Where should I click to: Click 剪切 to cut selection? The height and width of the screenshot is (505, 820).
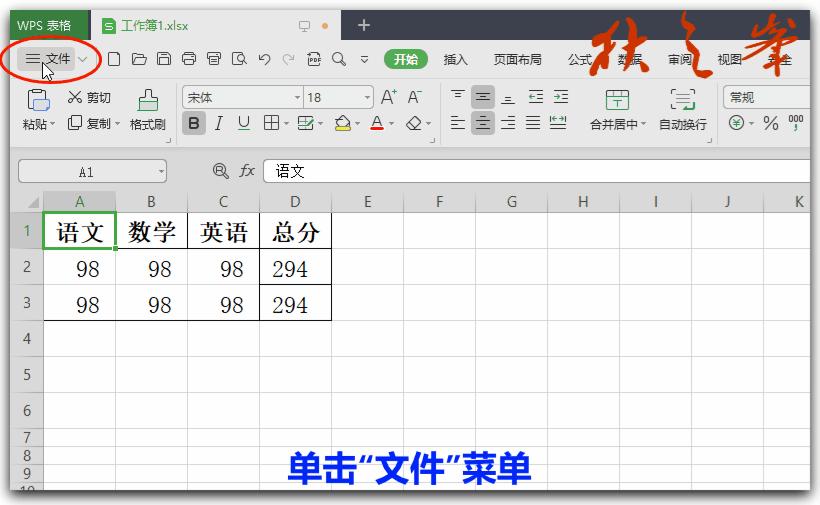pos(89,97)
